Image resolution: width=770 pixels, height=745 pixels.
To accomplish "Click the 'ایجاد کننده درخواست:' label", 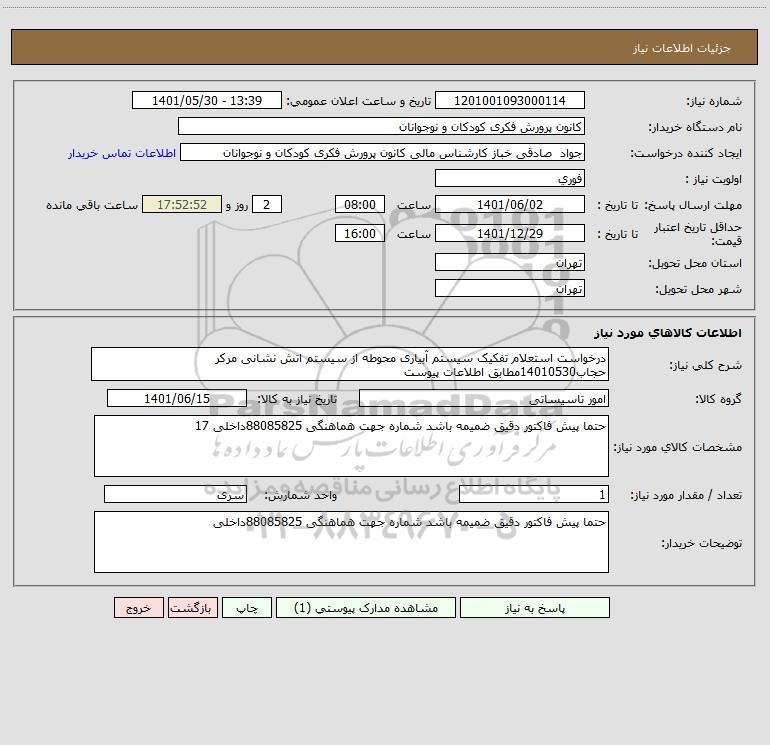I will pyautogui.click(x=686, y=153).
